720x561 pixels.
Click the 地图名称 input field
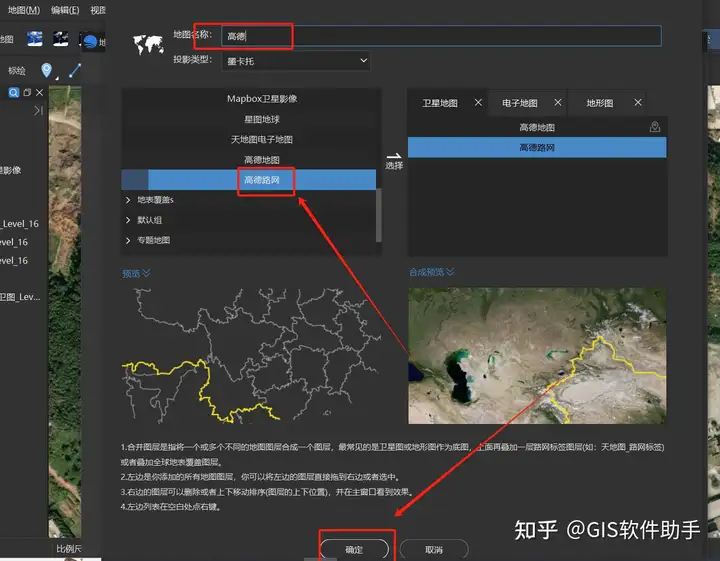[x=441, y=36]
